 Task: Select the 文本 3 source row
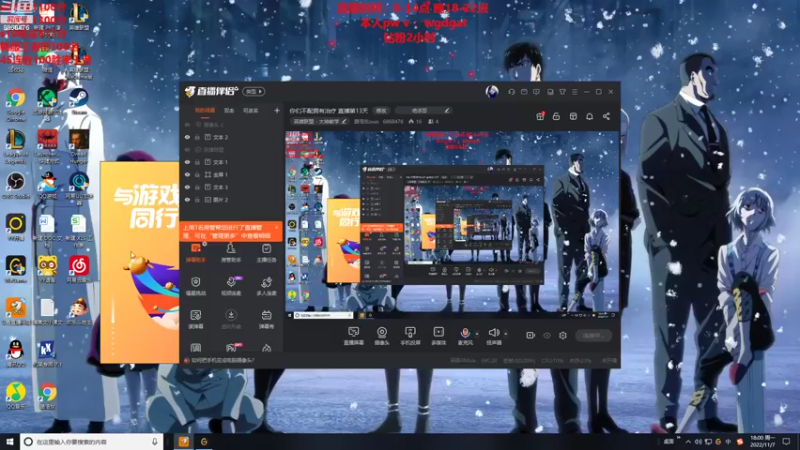[x=231, y=187]
